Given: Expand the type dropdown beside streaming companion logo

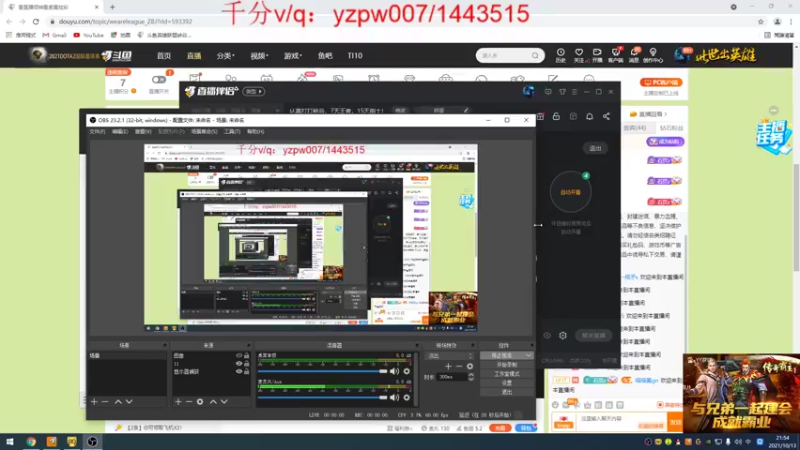Looking at the screenshot, I should point(254,92).
